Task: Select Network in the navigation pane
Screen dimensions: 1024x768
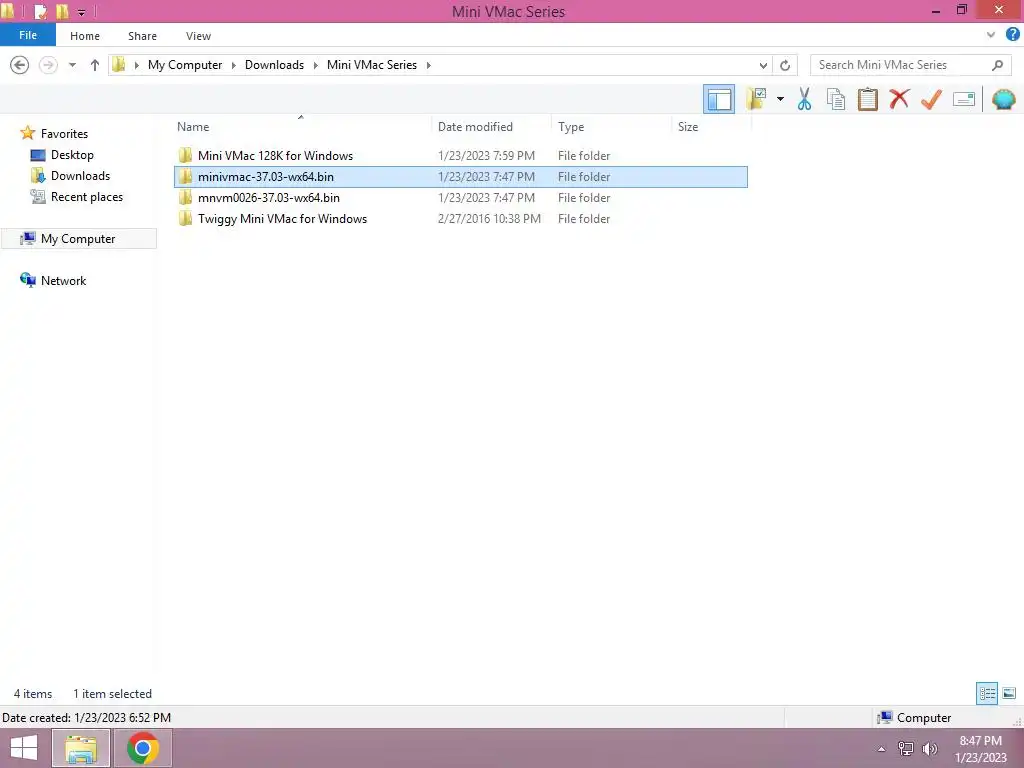Action: [63, 280]
